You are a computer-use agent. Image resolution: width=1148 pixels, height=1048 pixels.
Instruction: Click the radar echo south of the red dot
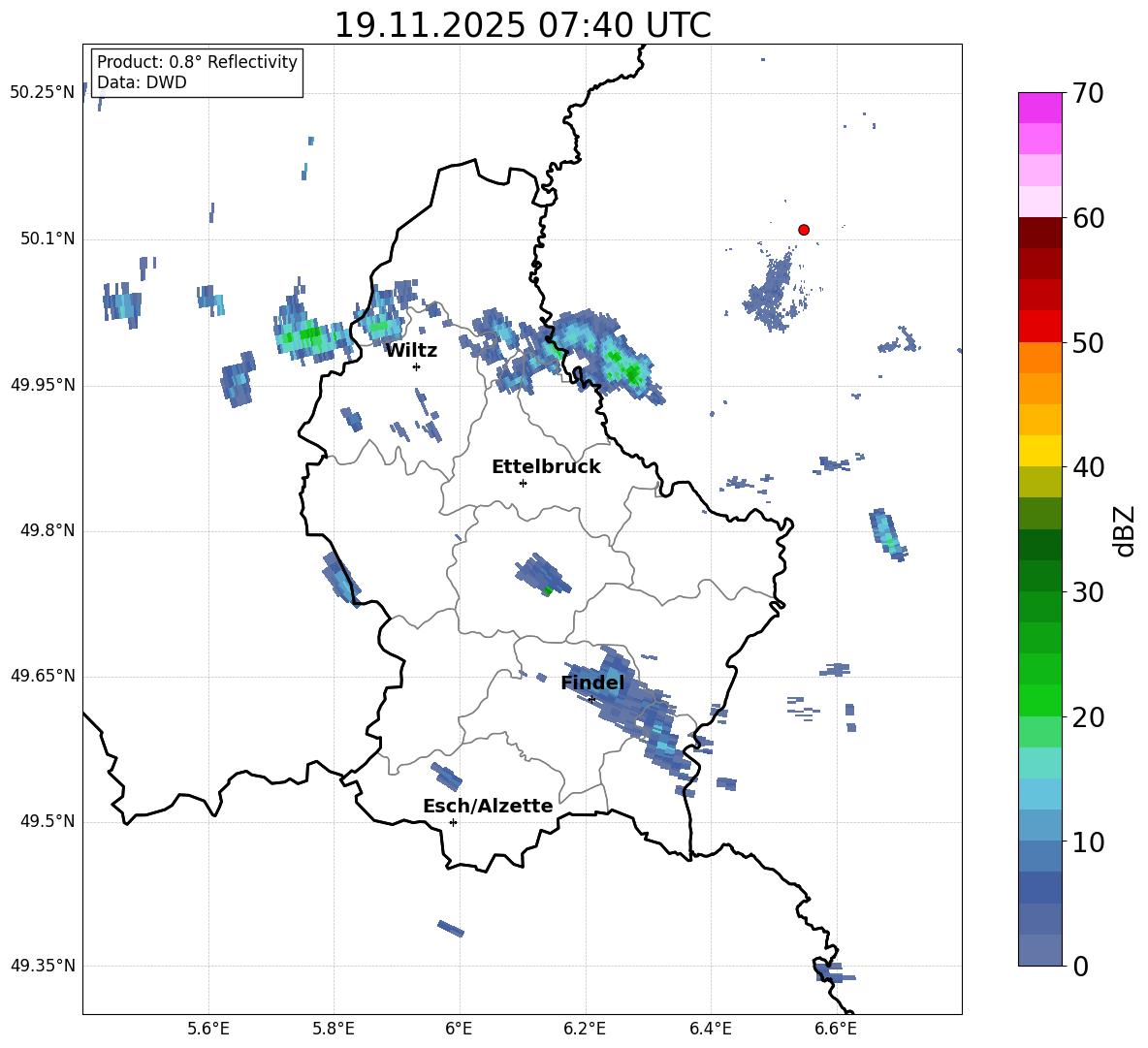point(773,291)
